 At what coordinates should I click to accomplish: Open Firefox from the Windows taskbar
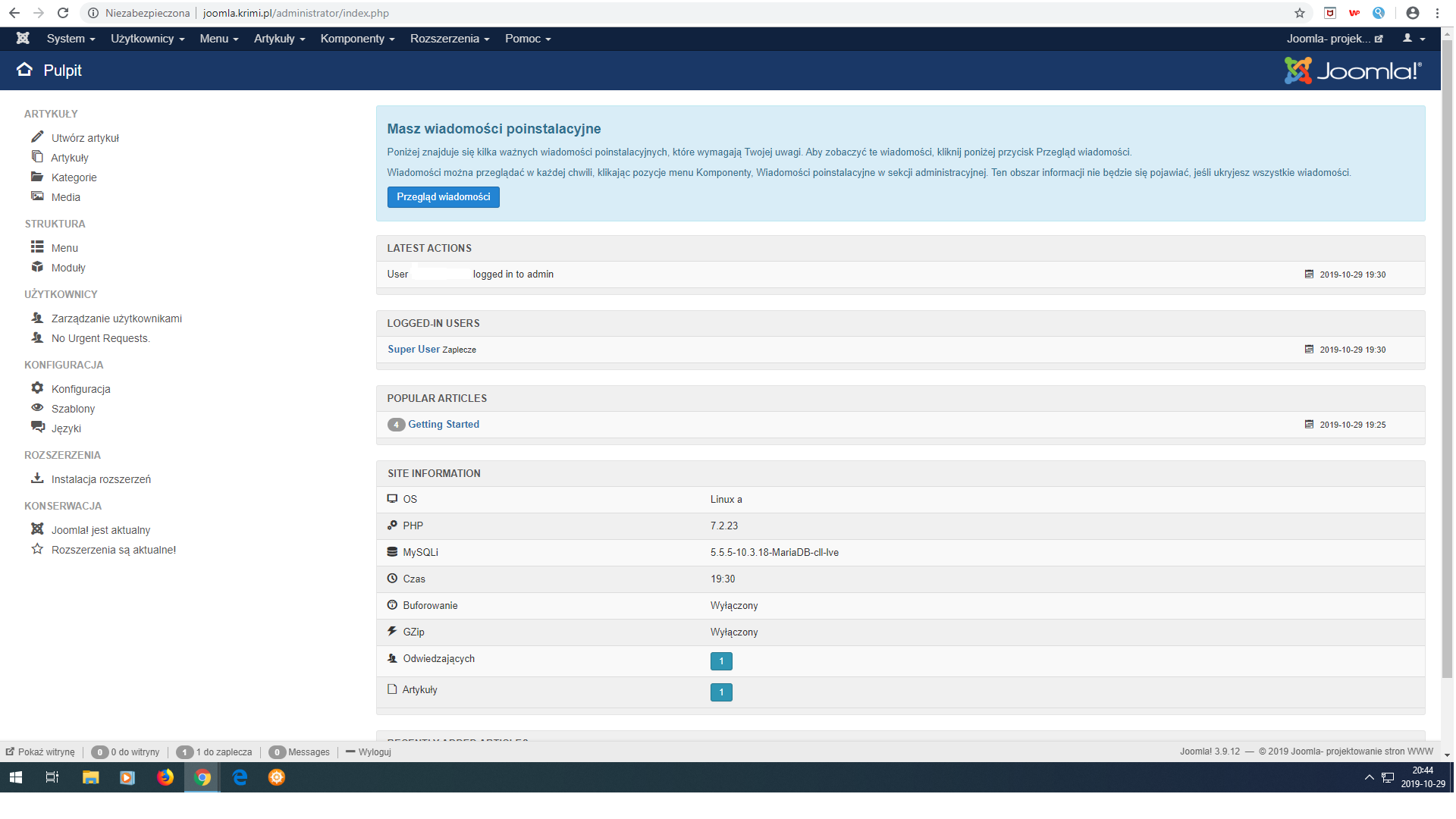tap(165, 777)
